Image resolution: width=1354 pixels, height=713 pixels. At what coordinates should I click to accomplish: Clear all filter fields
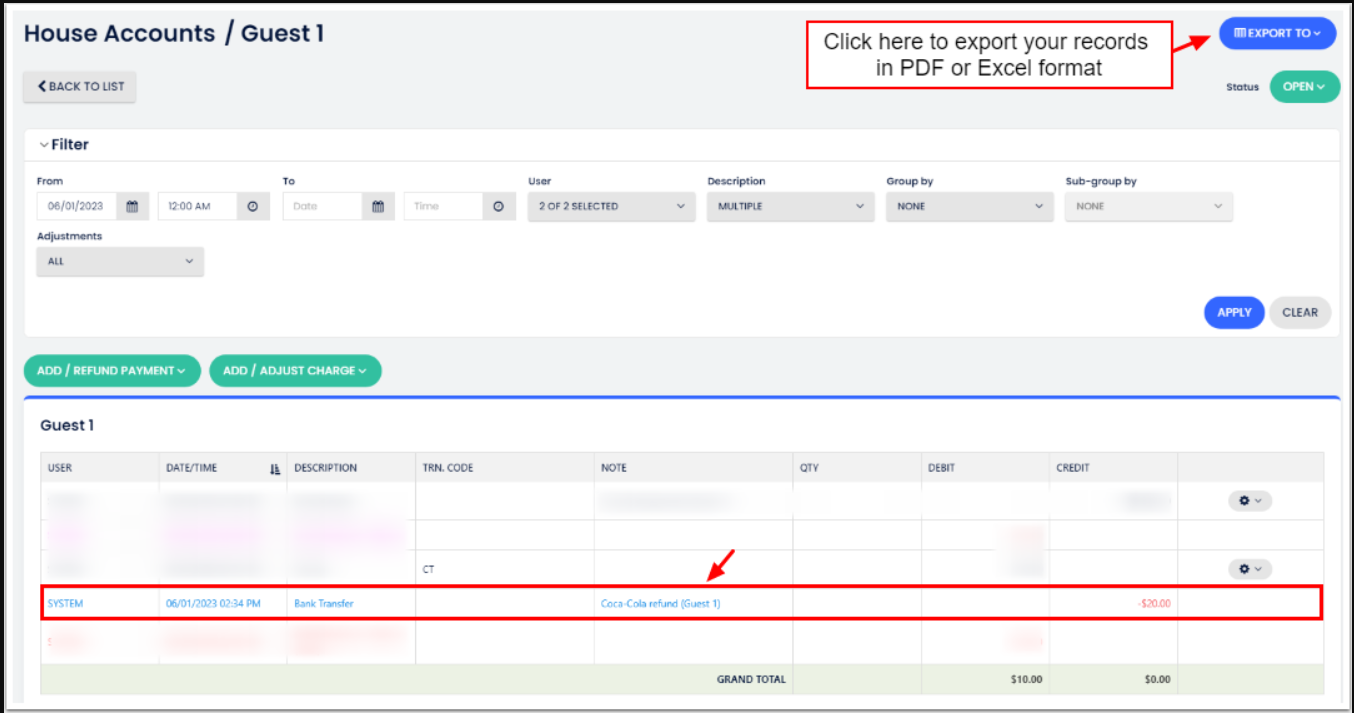1300,312
